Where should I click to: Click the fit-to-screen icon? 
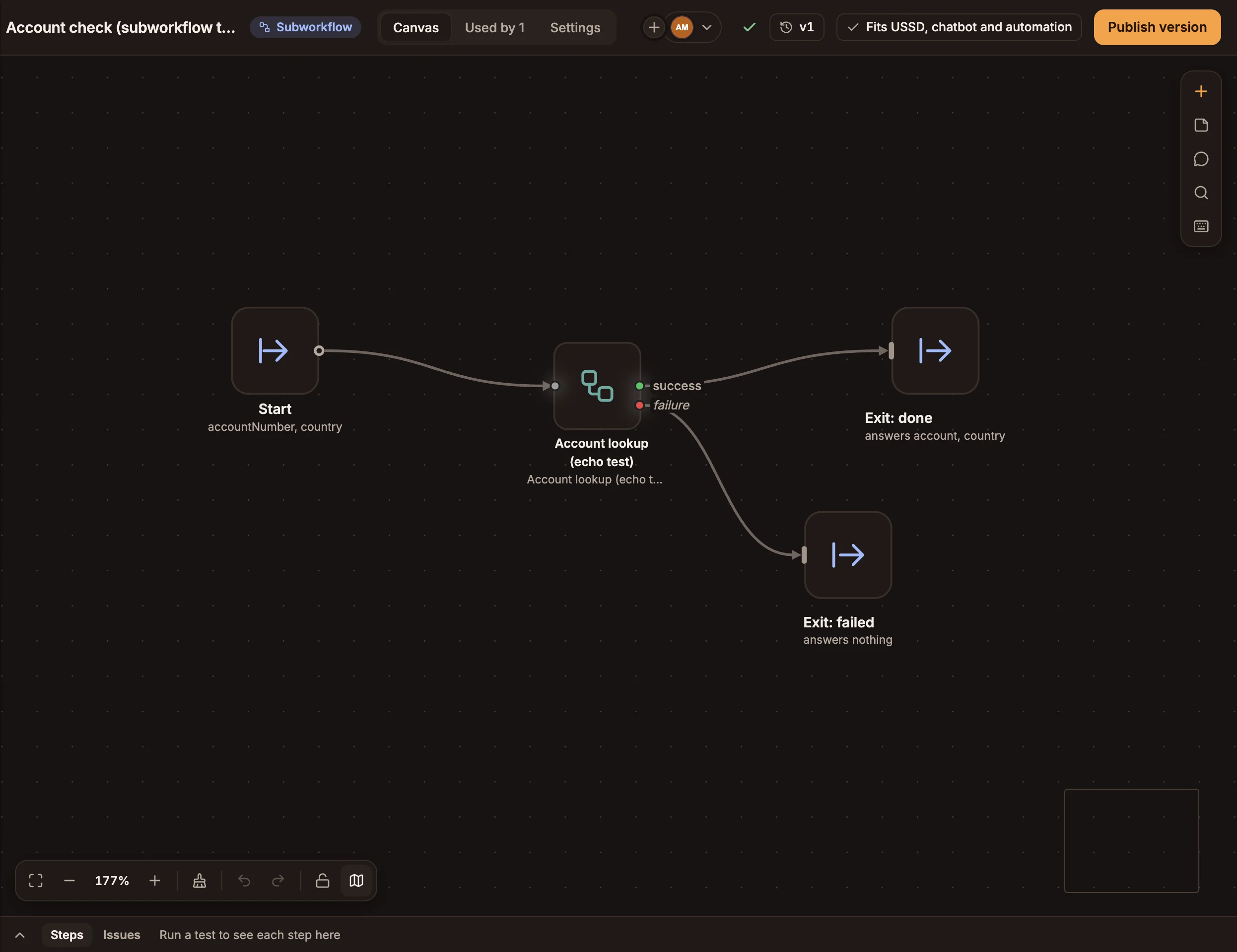pyautogui.click(x=36, y=881)
